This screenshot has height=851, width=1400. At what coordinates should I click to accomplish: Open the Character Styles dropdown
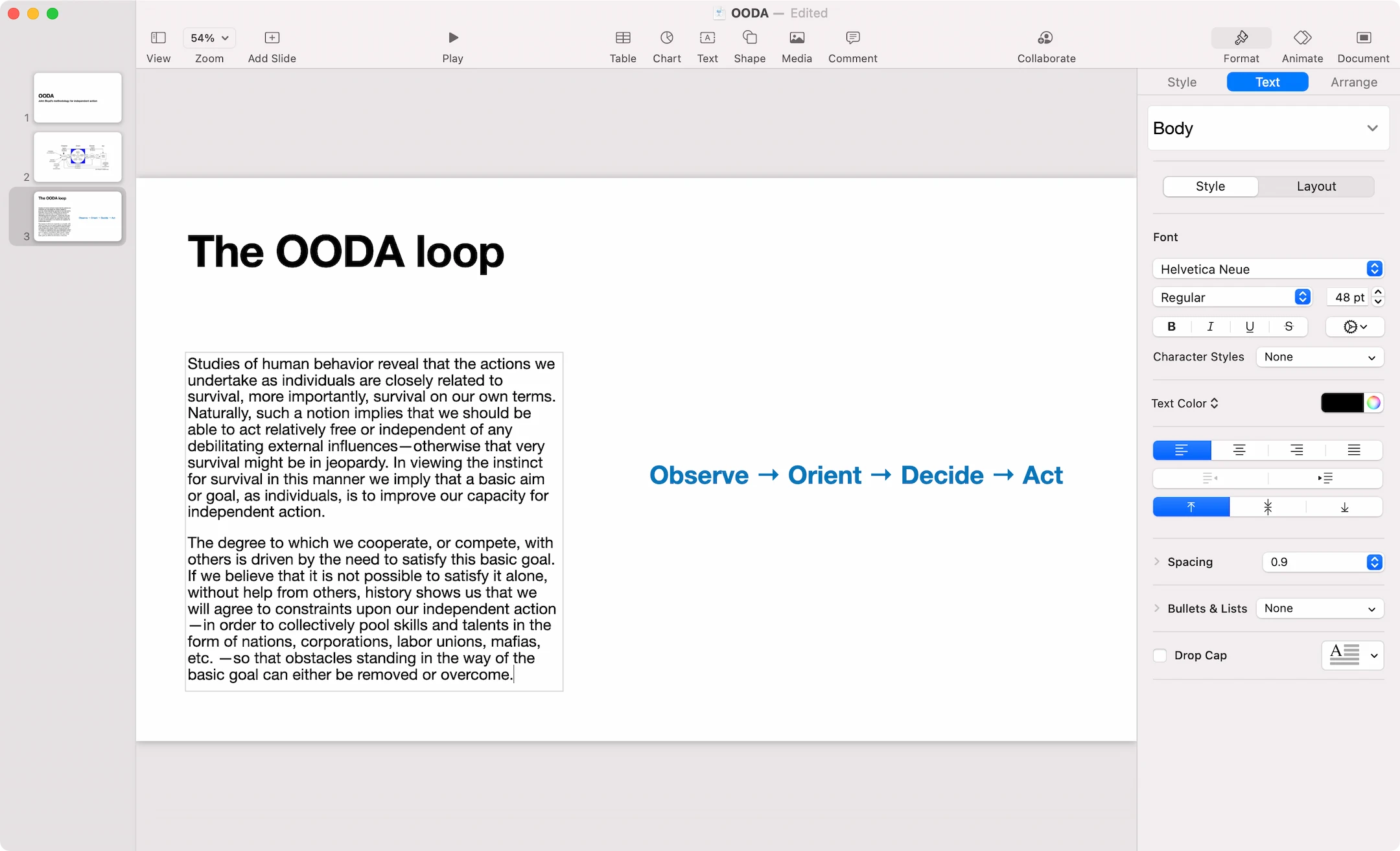[1319, 357]
